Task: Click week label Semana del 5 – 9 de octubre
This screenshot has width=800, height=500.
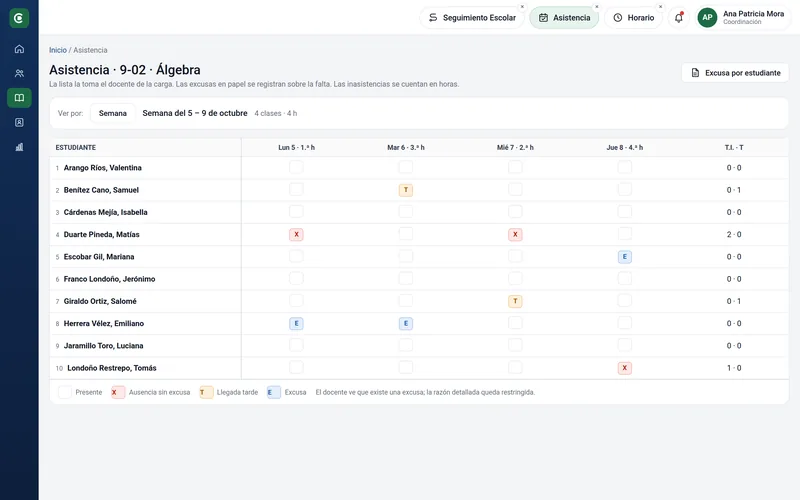Action: [195, 113]
